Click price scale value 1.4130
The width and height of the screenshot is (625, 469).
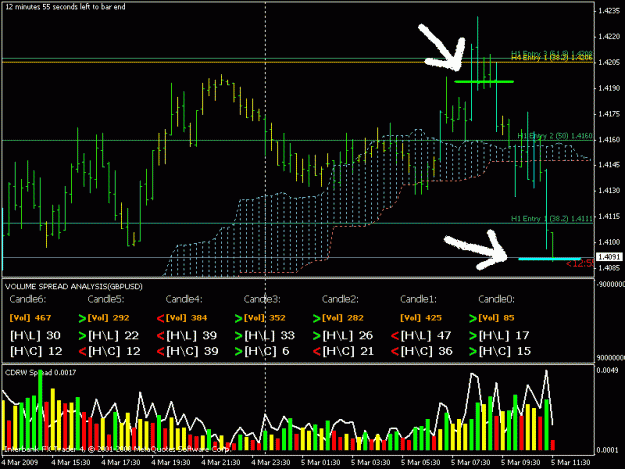coord(609,191)
